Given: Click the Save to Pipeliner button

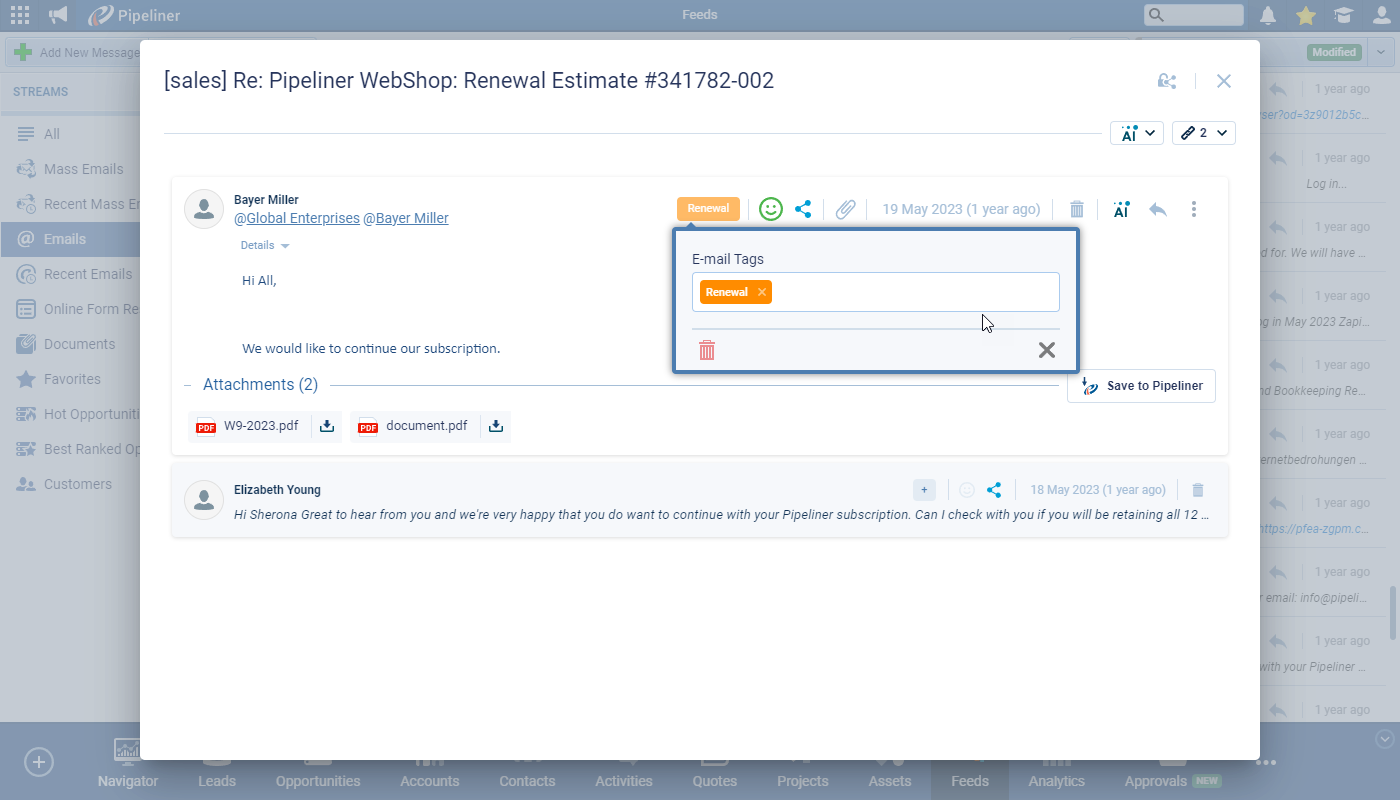Looking at the screenshot, I should coord(1141,386).
